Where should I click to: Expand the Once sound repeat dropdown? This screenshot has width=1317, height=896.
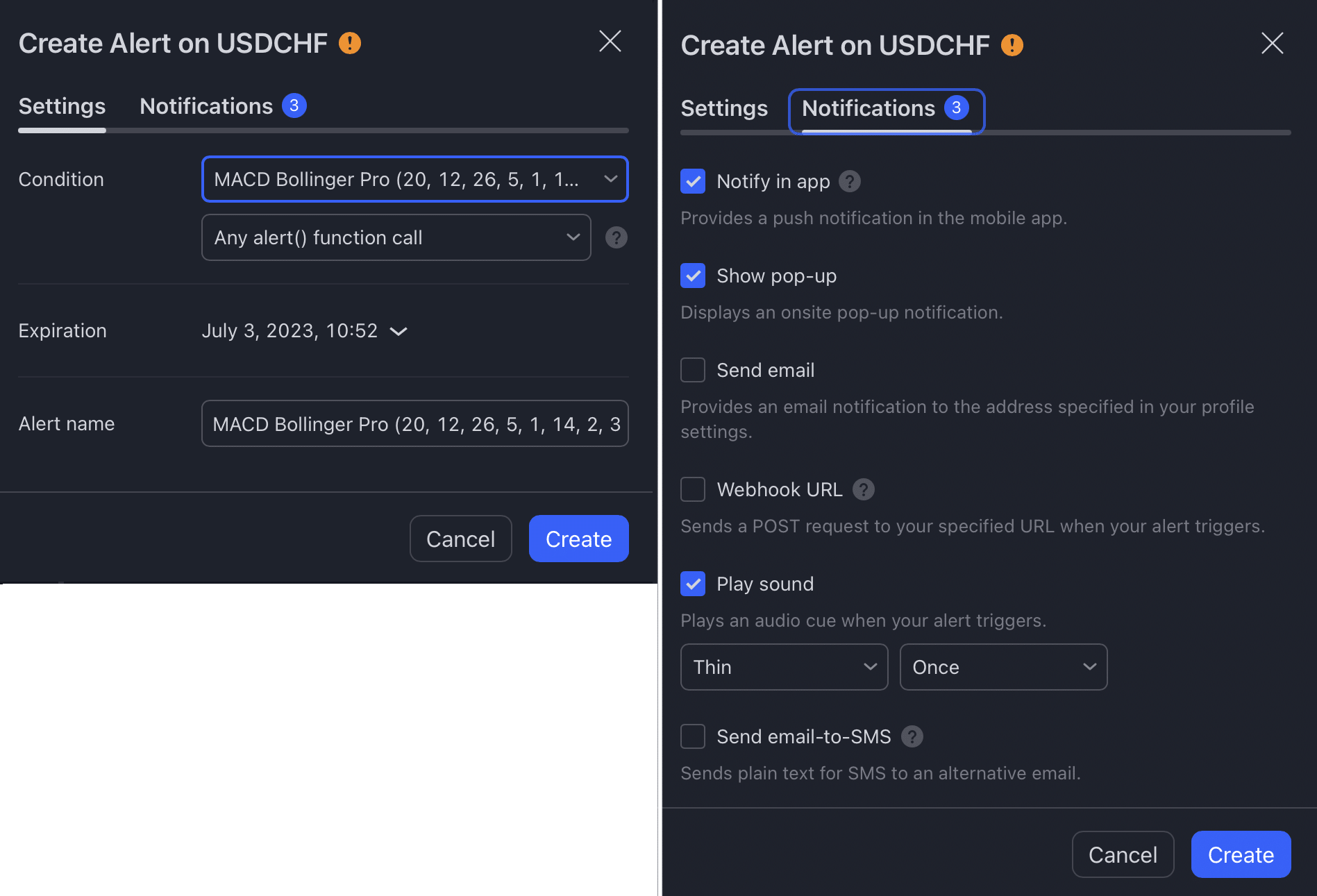[x=1004, y=667]
